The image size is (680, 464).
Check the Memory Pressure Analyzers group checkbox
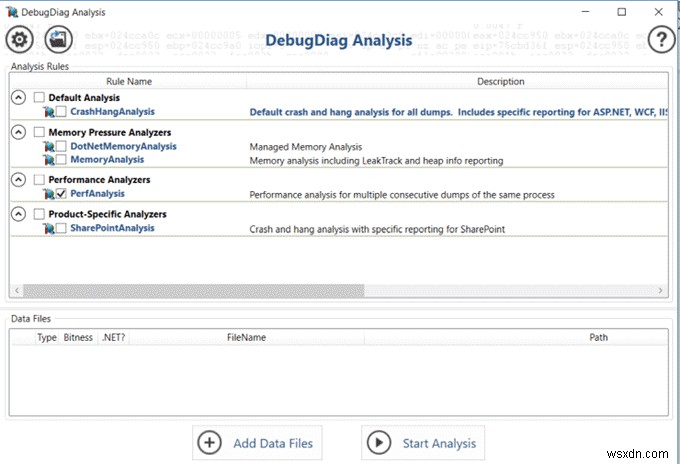[x=39, y=132]
